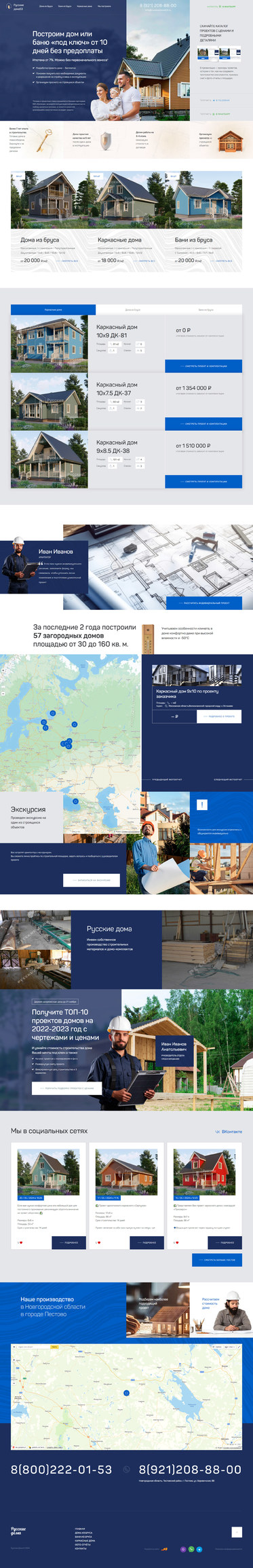Click the title Каркасный дом 10х9 ДК-81

(x=117, y=330)
